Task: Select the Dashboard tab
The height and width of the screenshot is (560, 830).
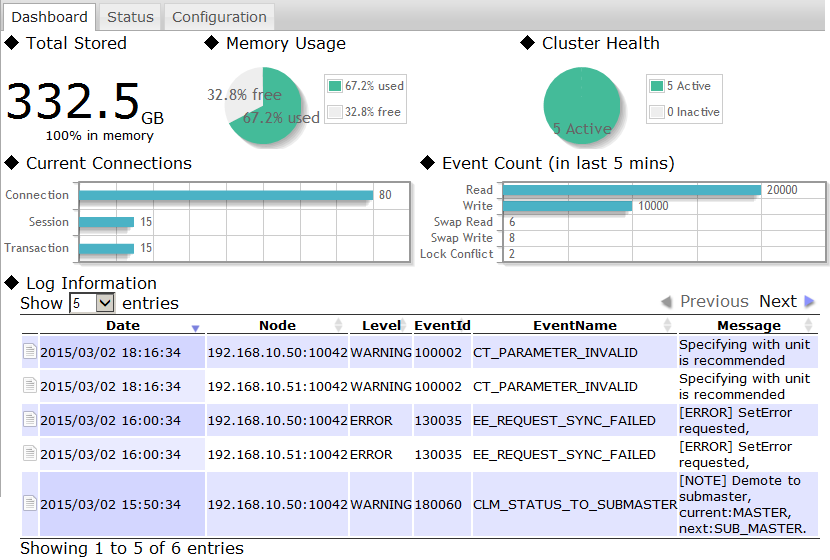Action: tap(49, 17)
